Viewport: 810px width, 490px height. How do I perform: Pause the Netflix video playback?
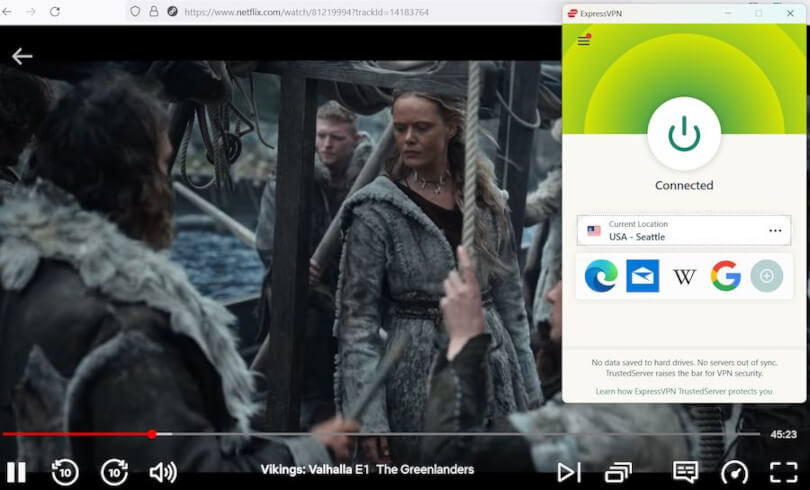(16, 472)
